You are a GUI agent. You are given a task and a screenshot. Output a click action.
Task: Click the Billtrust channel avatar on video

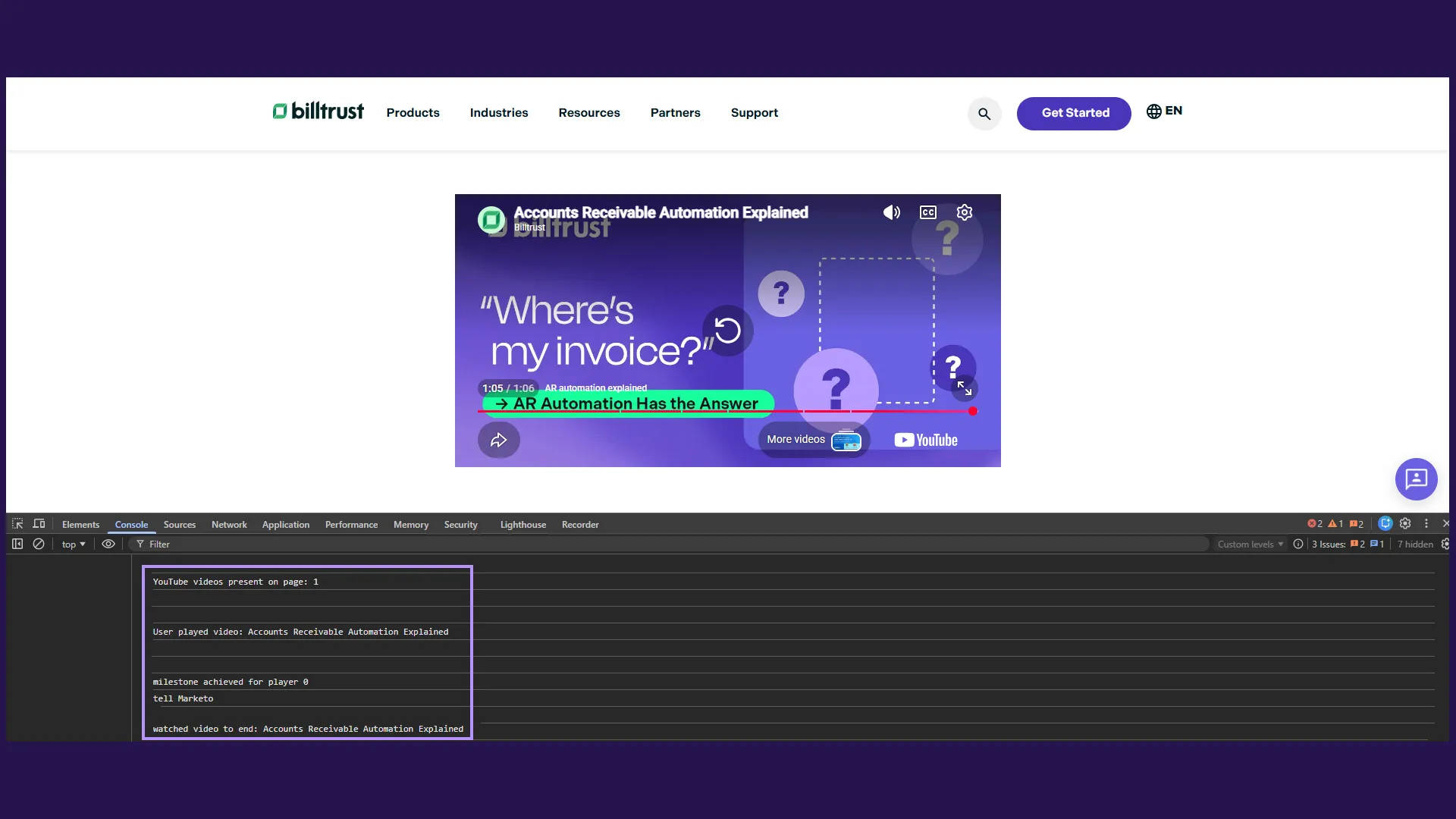(491, 220)
